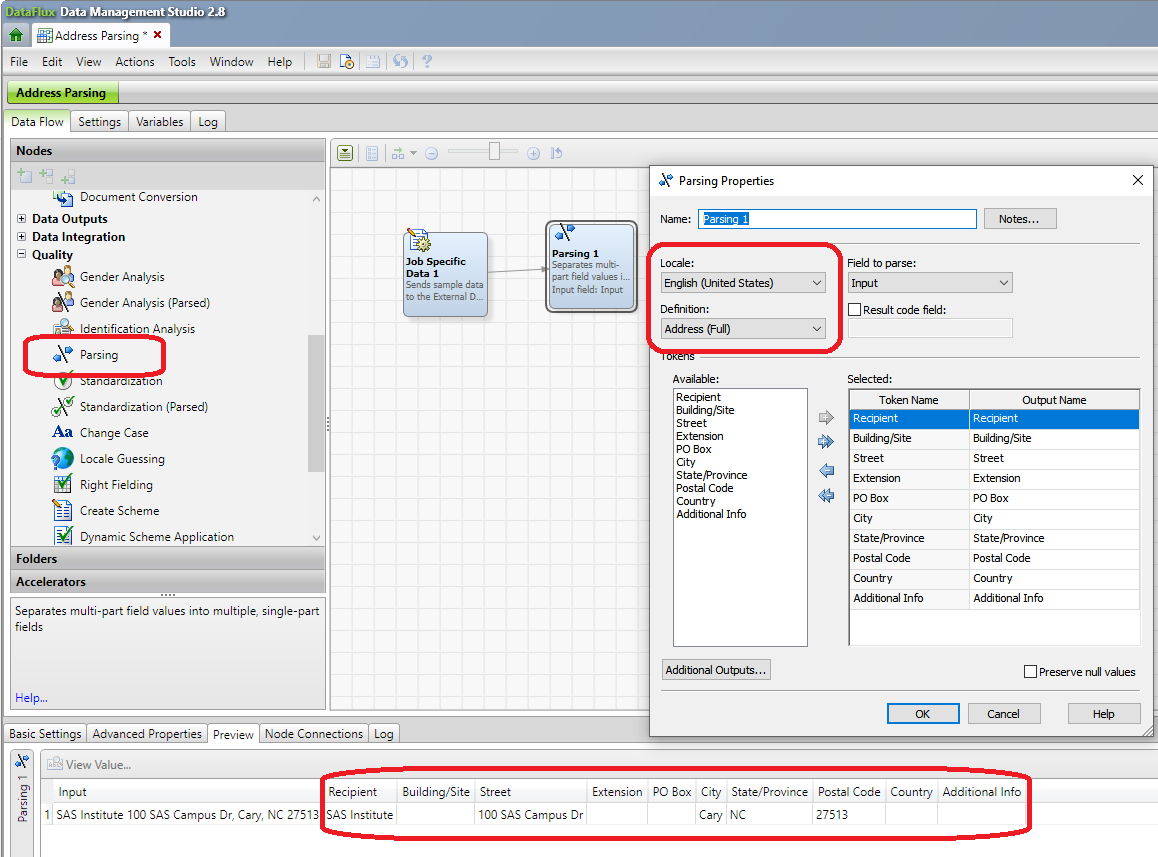
Task: Click the Save toolbar icon
Action: pyautogui.click(x=324, y=62)
